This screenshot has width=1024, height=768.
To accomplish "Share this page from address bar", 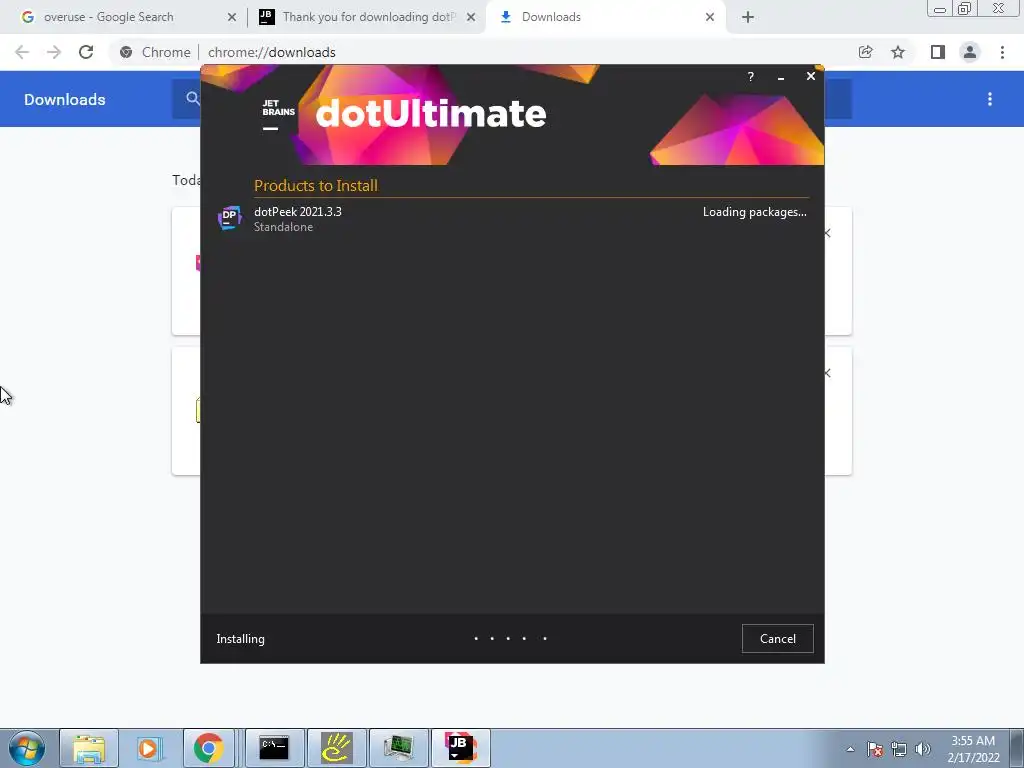I will click(x=865, y=52).
